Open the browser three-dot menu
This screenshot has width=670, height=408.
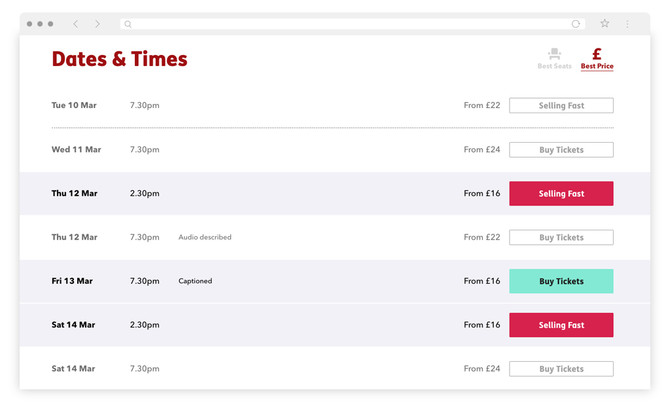pyautogui.click(x=627, y=24)
